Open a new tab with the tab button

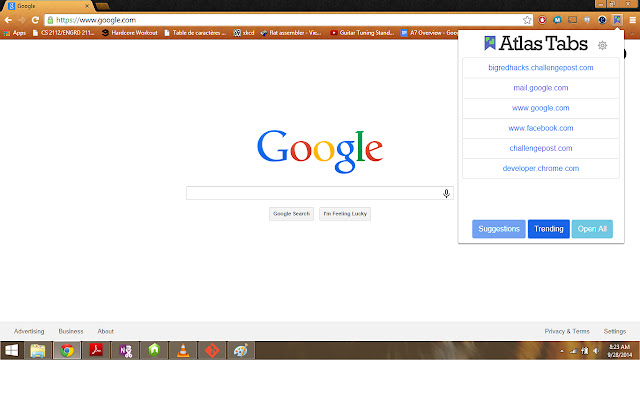point(102,6)
